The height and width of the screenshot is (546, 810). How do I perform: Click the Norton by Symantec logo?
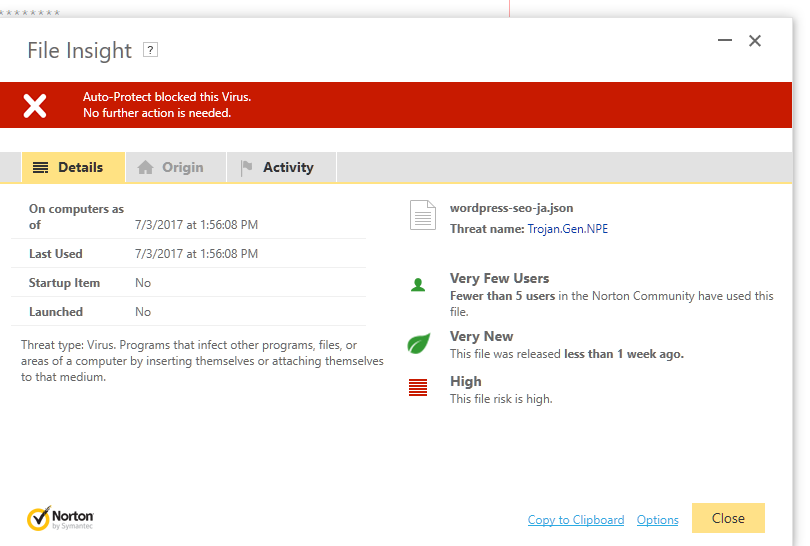tap(61, 518)
